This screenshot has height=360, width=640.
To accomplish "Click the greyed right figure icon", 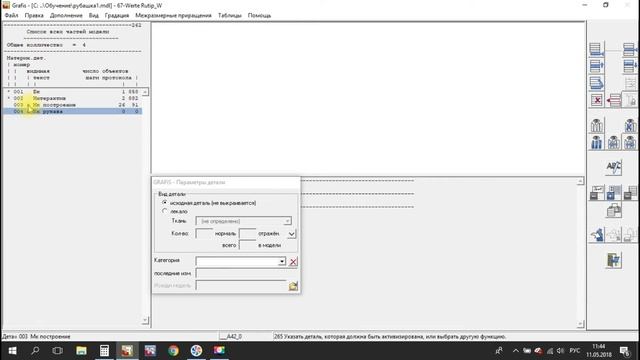I will click(630, 235).
